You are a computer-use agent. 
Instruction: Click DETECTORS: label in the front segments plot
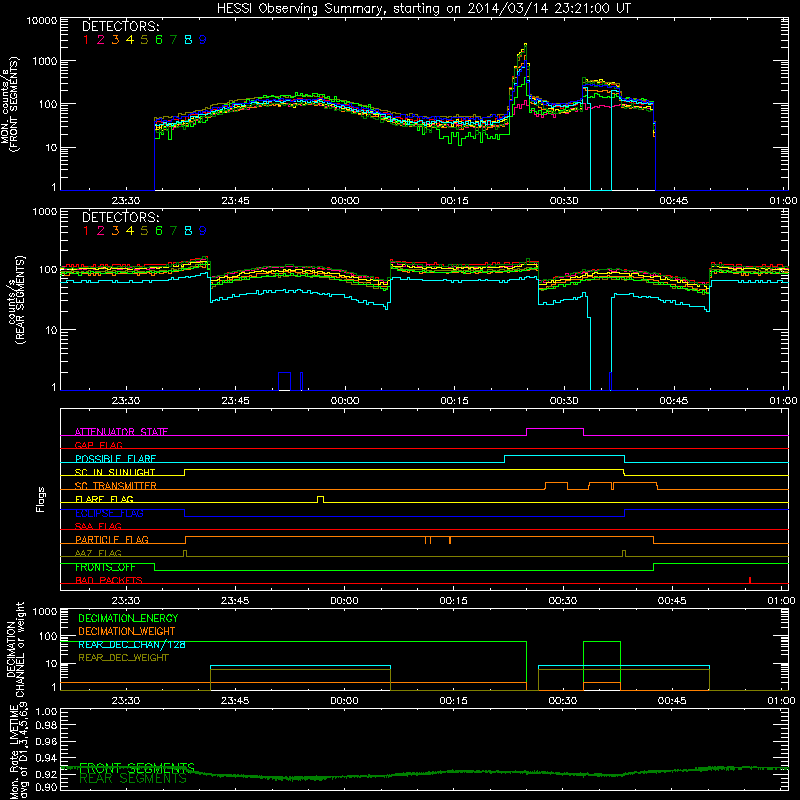[120, 26]
